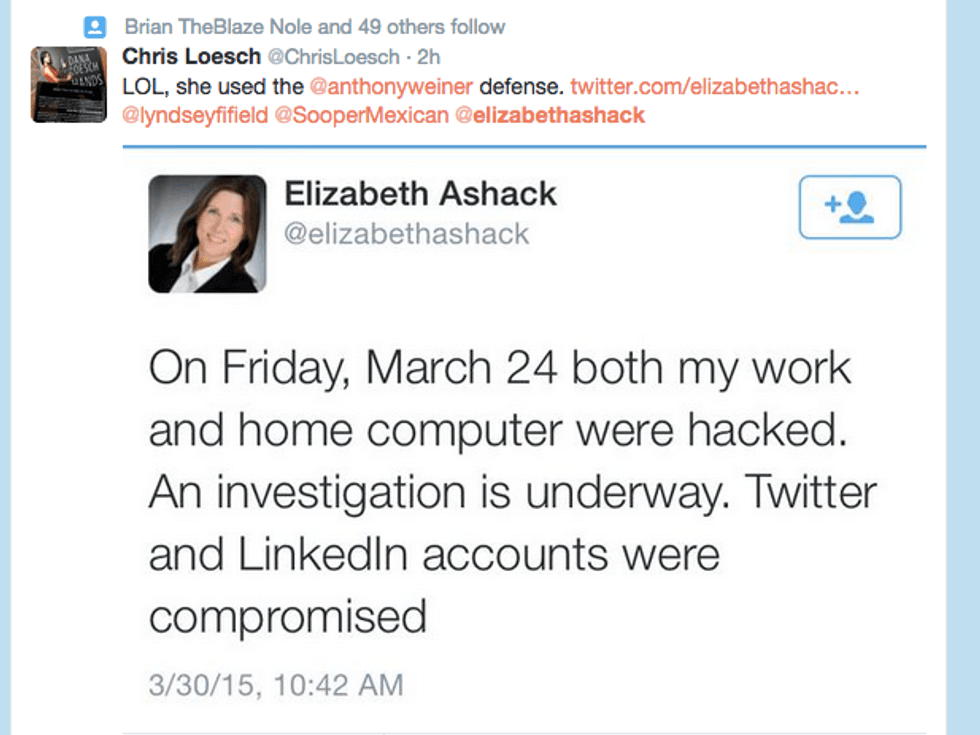Click the Chris Loesch display name
The height and width of the screenshot is (735, 980).
(x=190, y=57)
